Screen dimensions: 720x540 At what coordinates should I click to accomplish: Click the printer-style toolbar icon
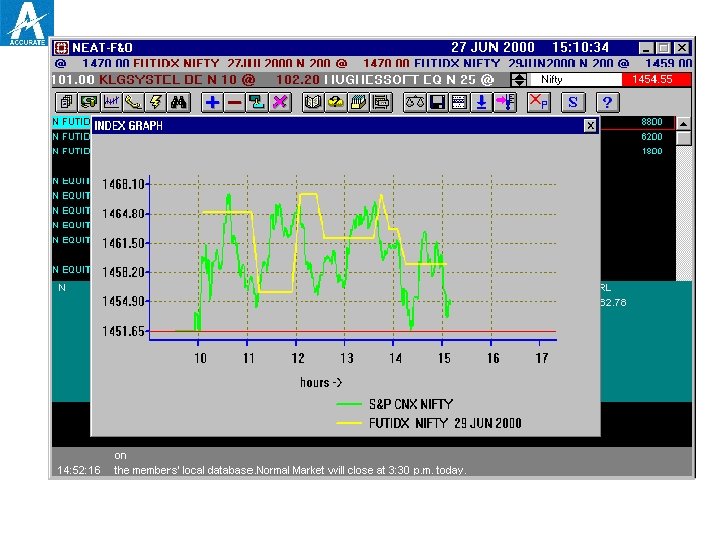pyautogui.click(x=381, y=102)
